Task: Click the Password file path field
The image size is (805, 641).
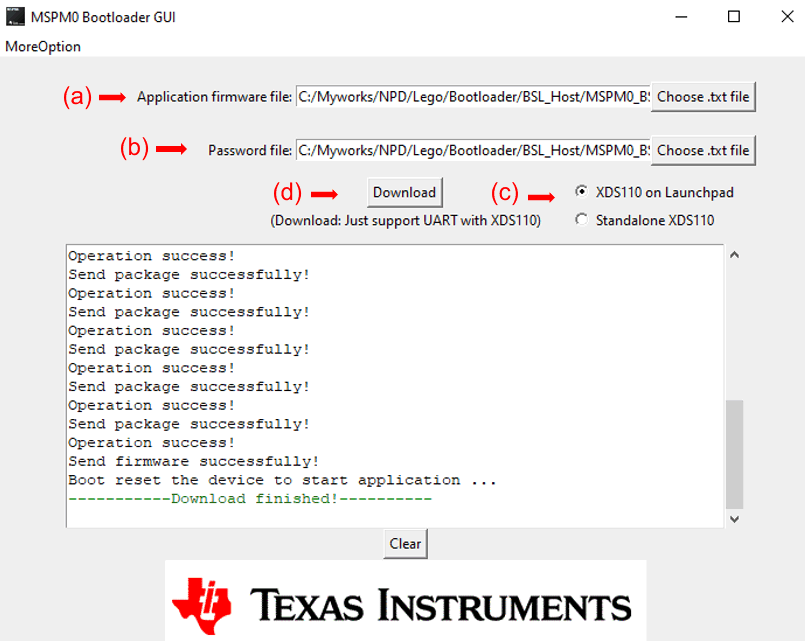Action: pos(470,150)
